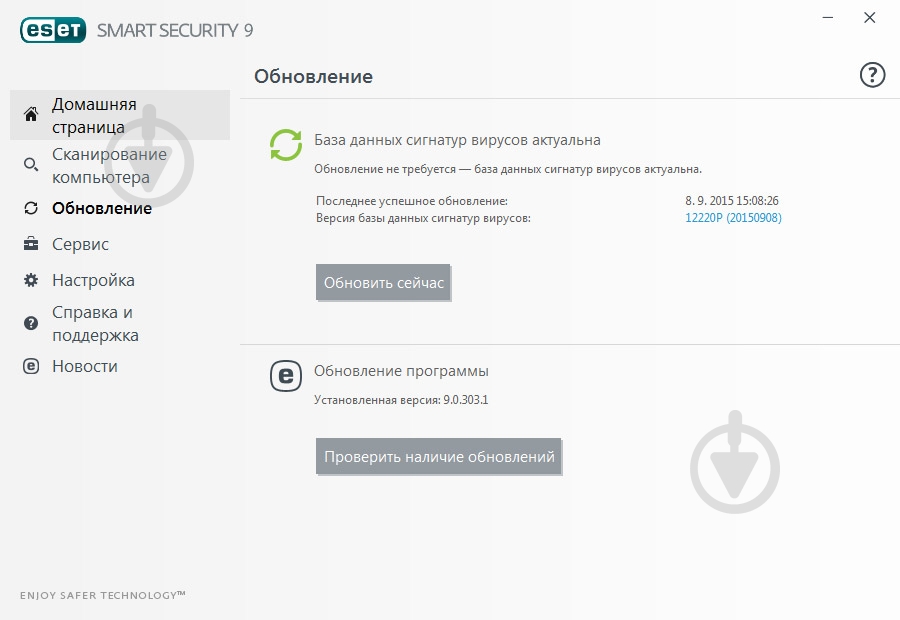Switch to the Новости section
The image size is (900, 620).
[x=85, y=365]
